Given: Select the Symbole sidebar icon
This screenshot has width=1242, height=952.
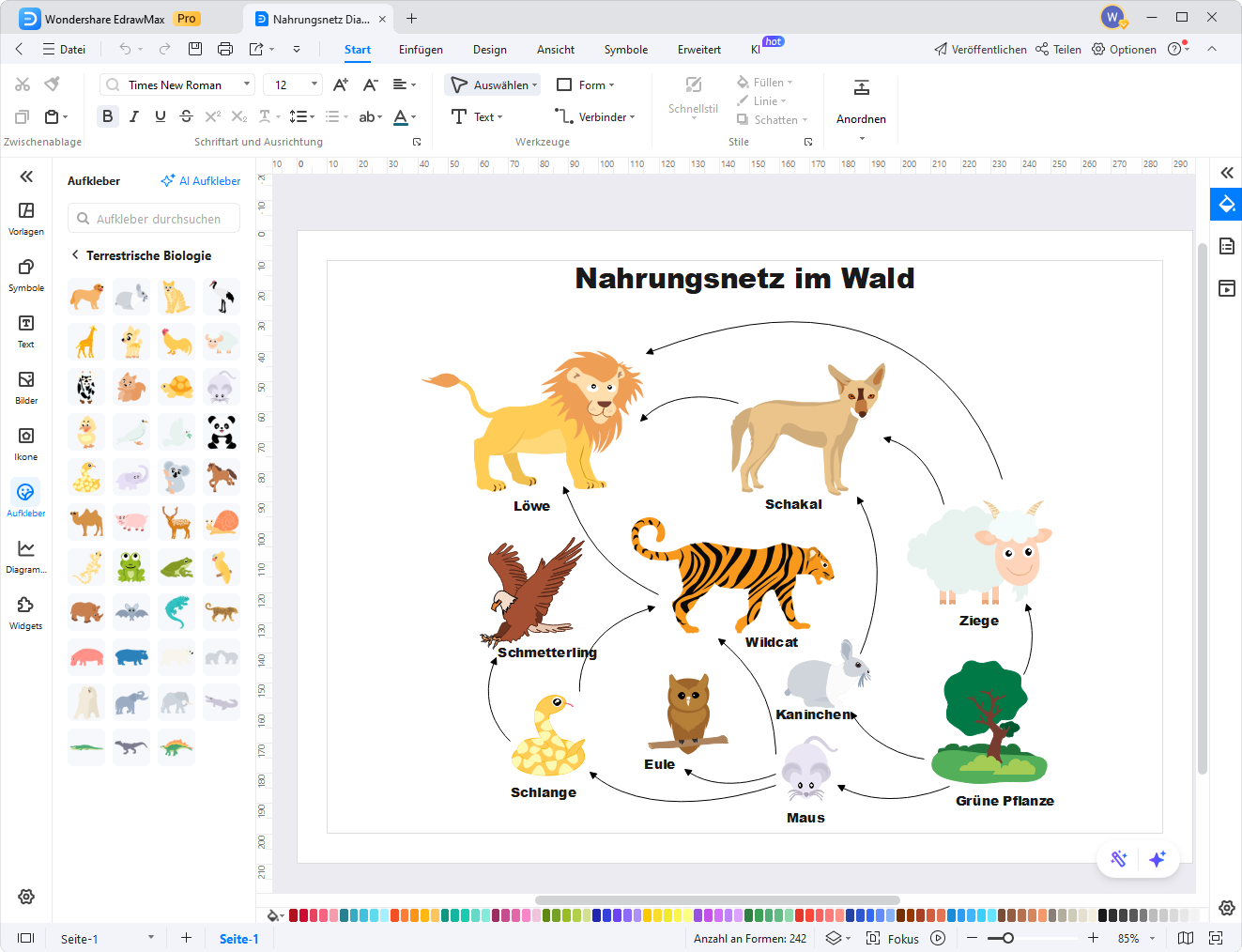Looking at the screenshot, I should click(25, 274).
